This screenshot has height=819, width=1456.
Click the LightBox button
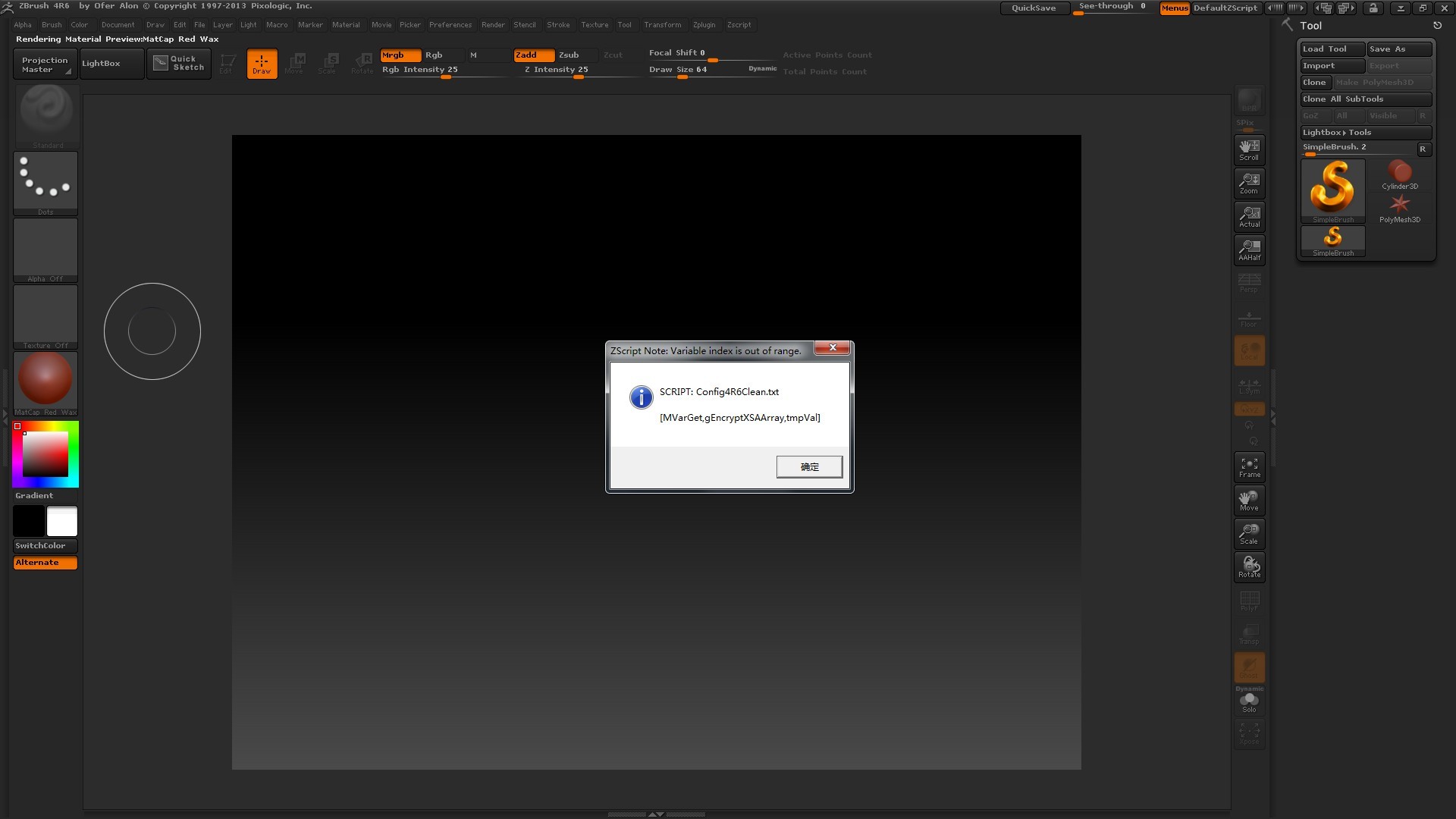tap(111, 64)
